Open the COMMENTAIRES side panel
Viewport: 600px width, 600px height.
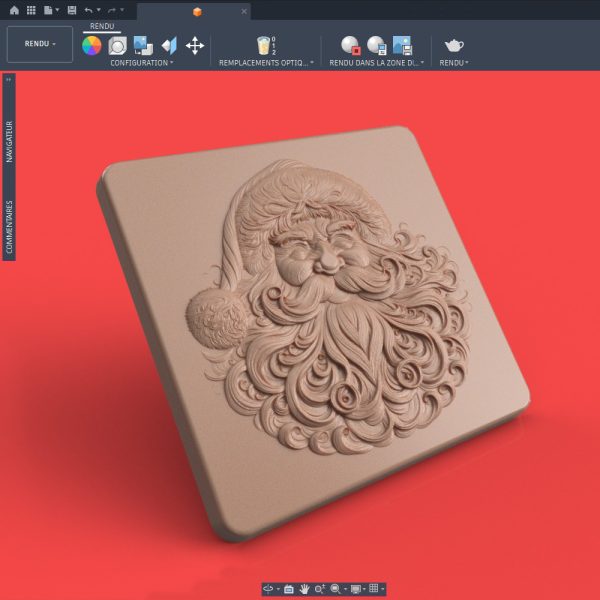(x=9, y=227)
